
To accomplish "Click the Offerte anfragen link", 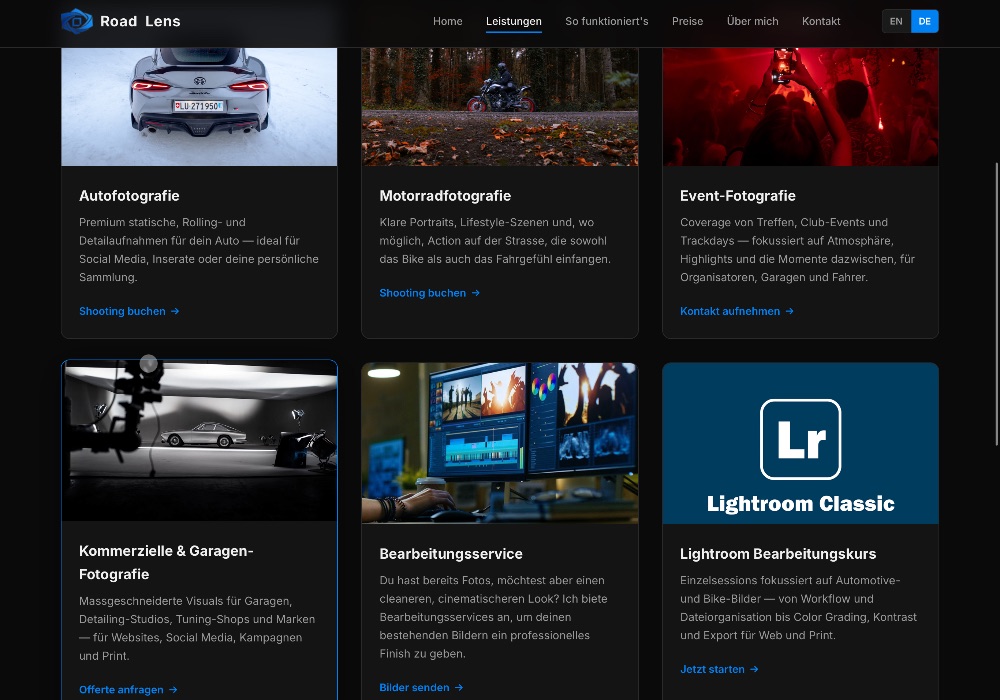I will coord(128,689).
